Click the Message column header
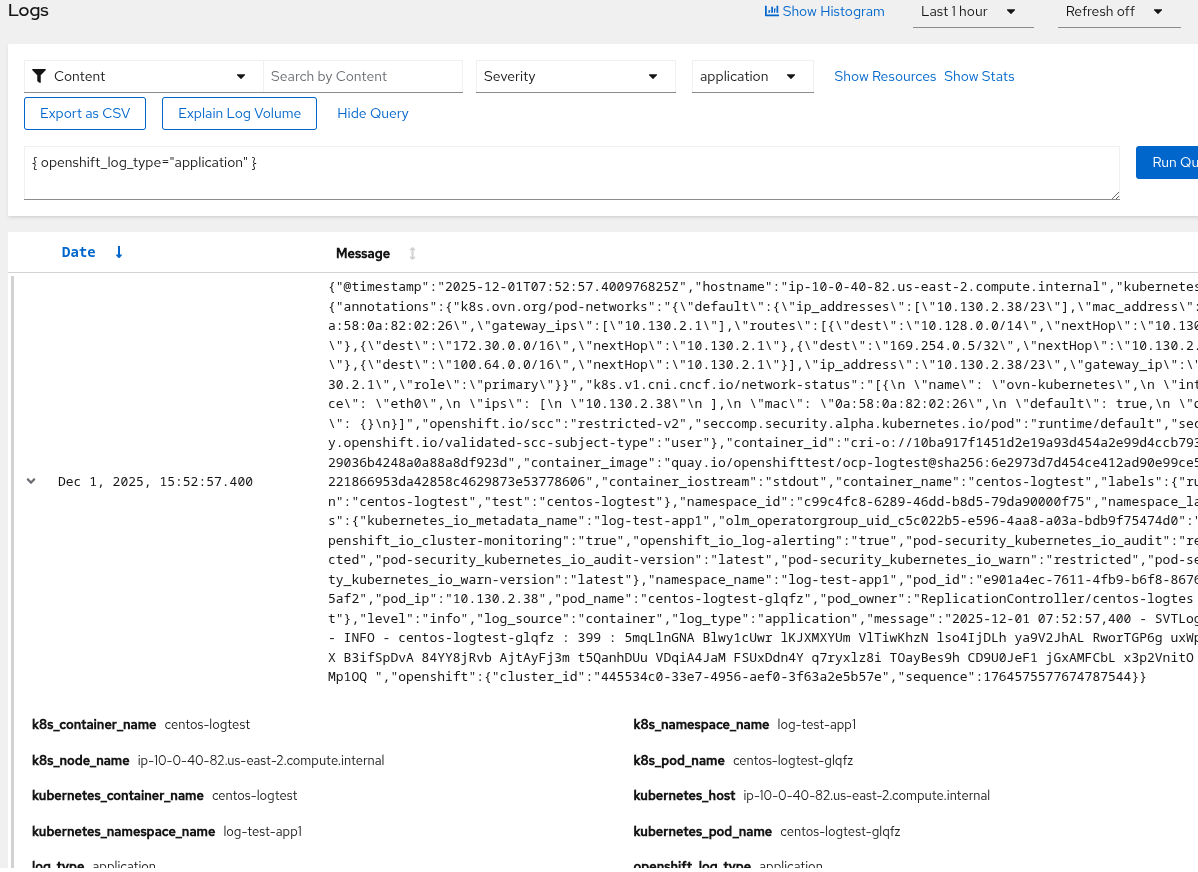 click(363, 254)
